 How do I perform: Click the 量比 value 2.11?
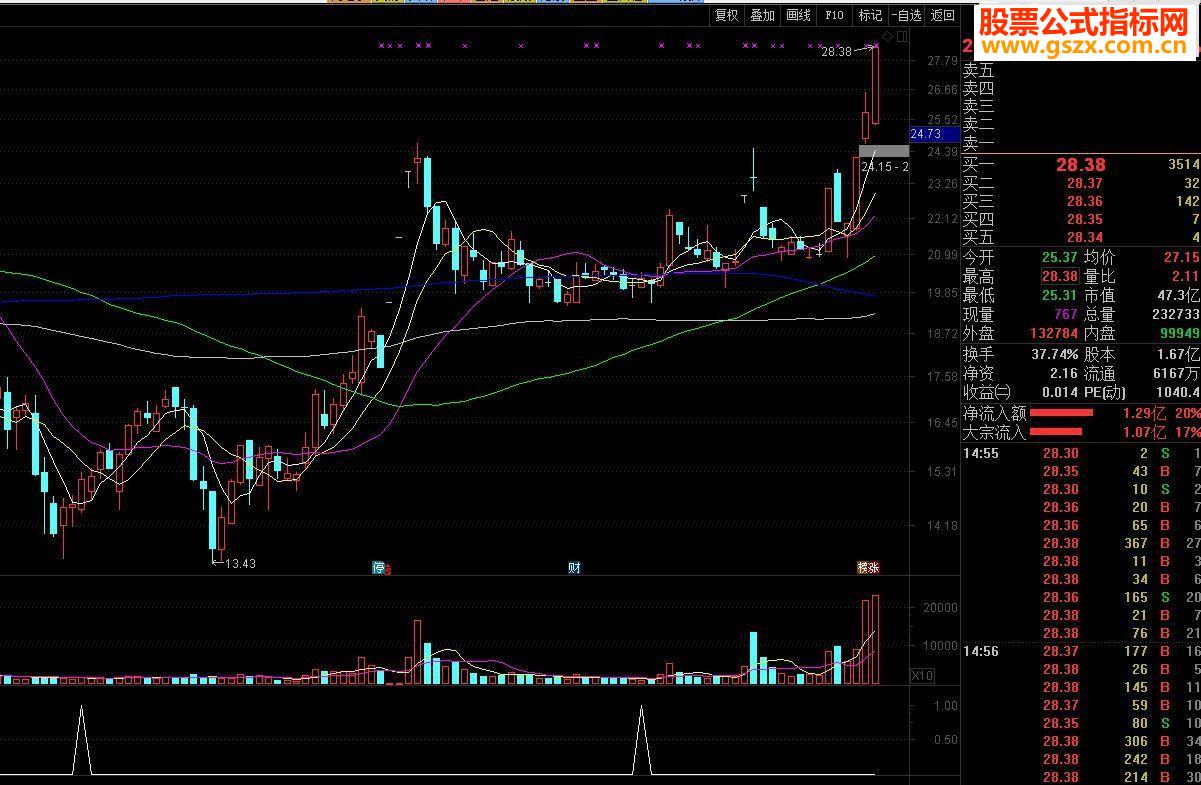tap(1185, 276)
